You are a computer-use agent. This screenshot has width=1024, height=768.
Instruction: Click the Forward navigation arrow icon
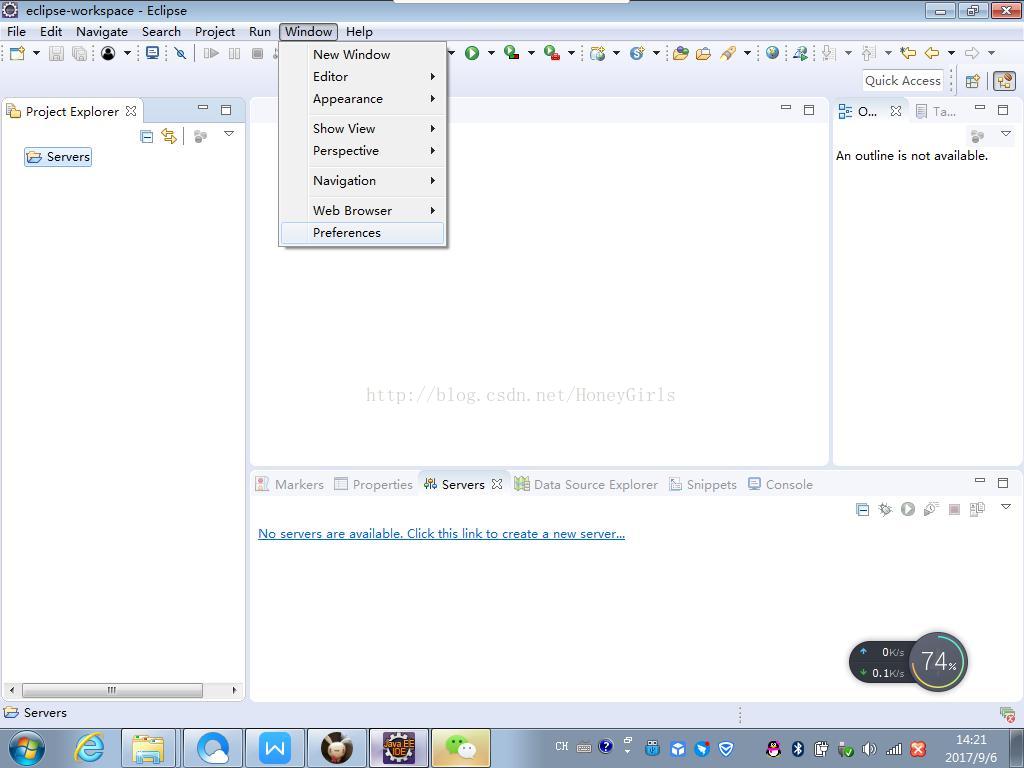pyautogui.click(x=972, y=54)
